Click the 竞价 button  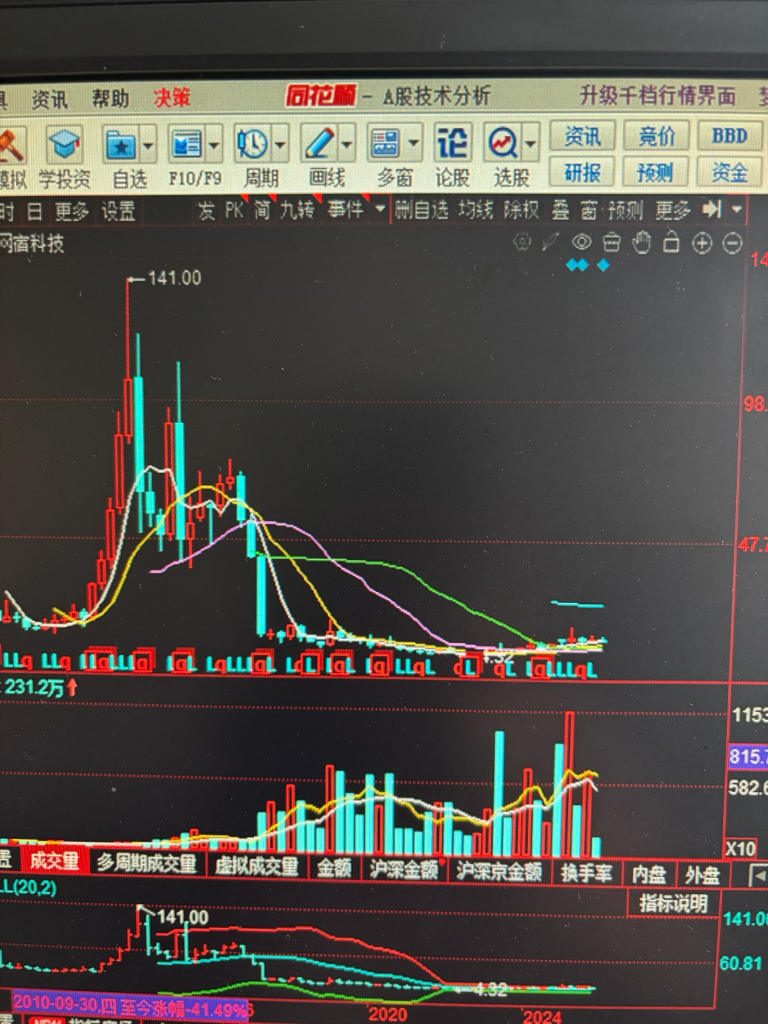[656, 136]
